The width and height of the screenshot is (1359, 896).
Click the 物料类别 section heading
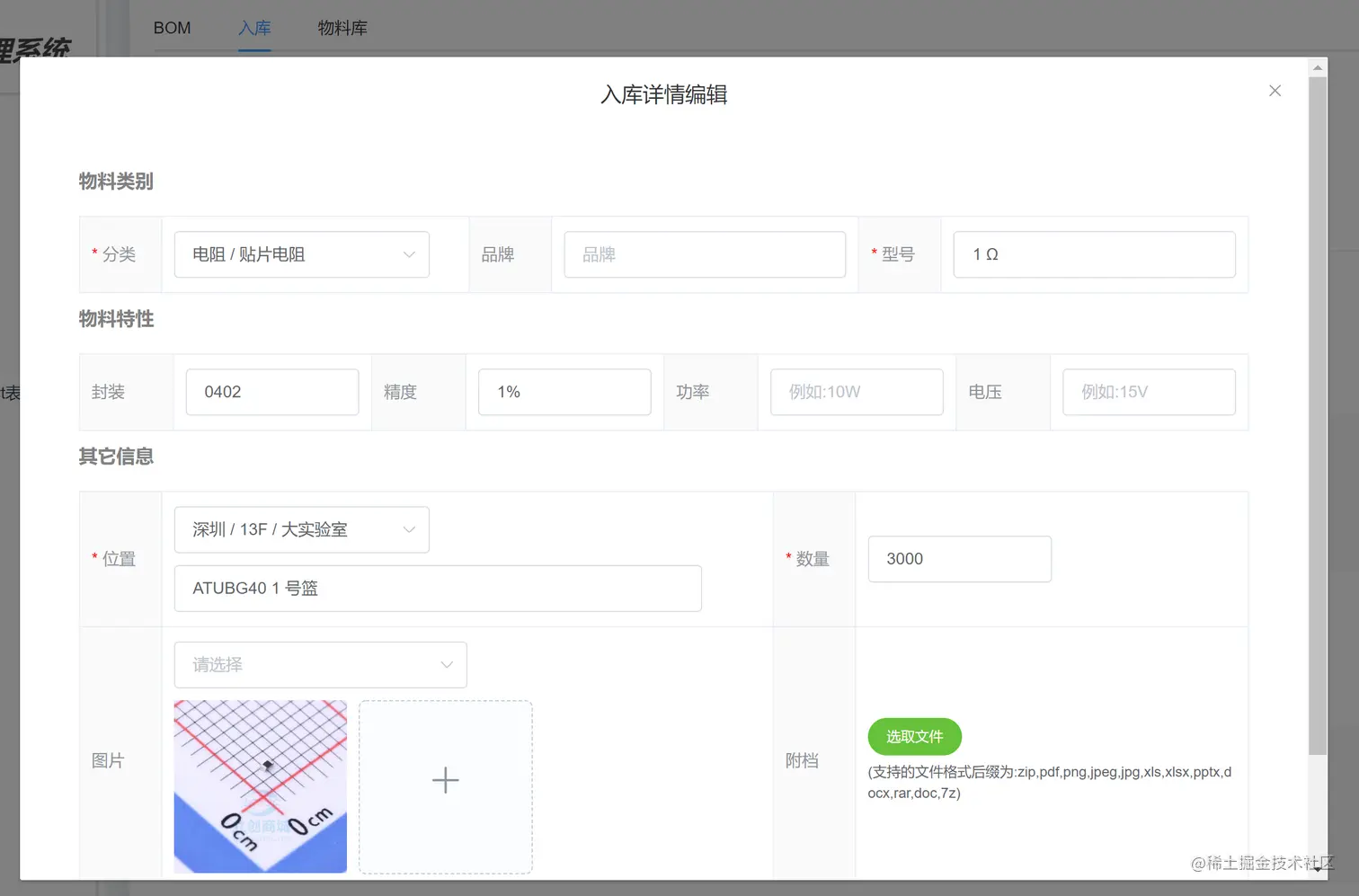[x=116, y=182]
